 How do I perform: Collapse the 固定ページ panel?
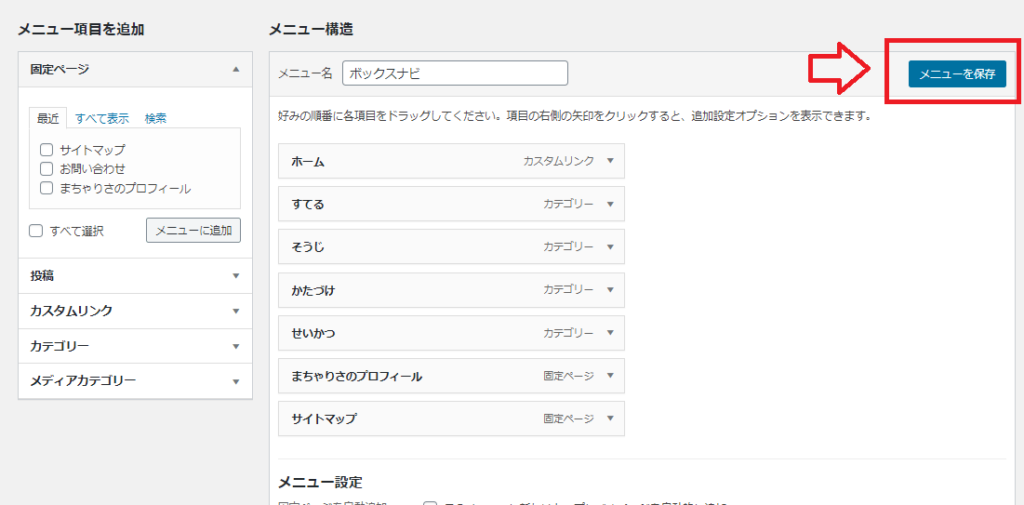235,70
